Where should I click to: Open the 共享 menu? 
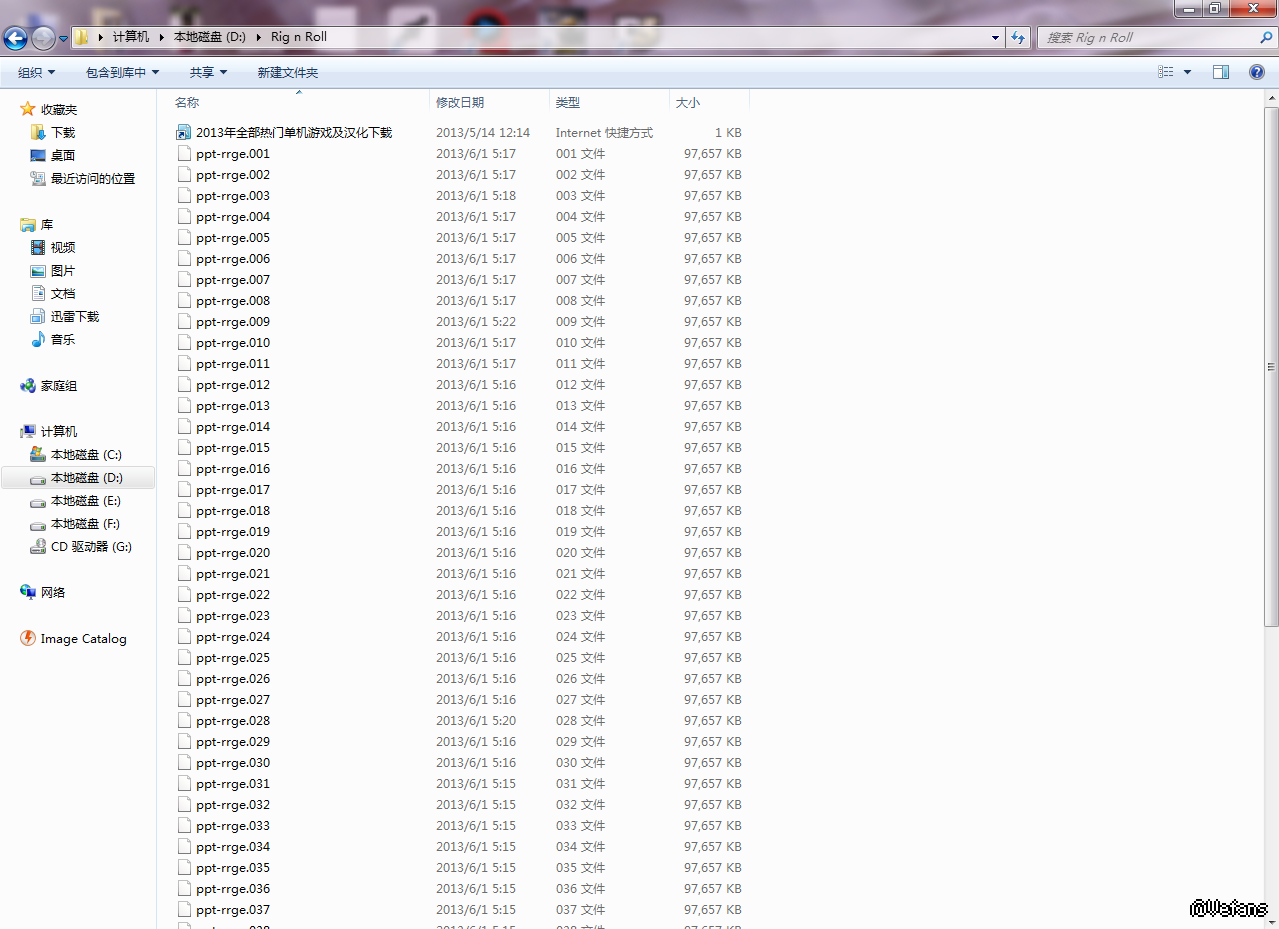[208, 72]
